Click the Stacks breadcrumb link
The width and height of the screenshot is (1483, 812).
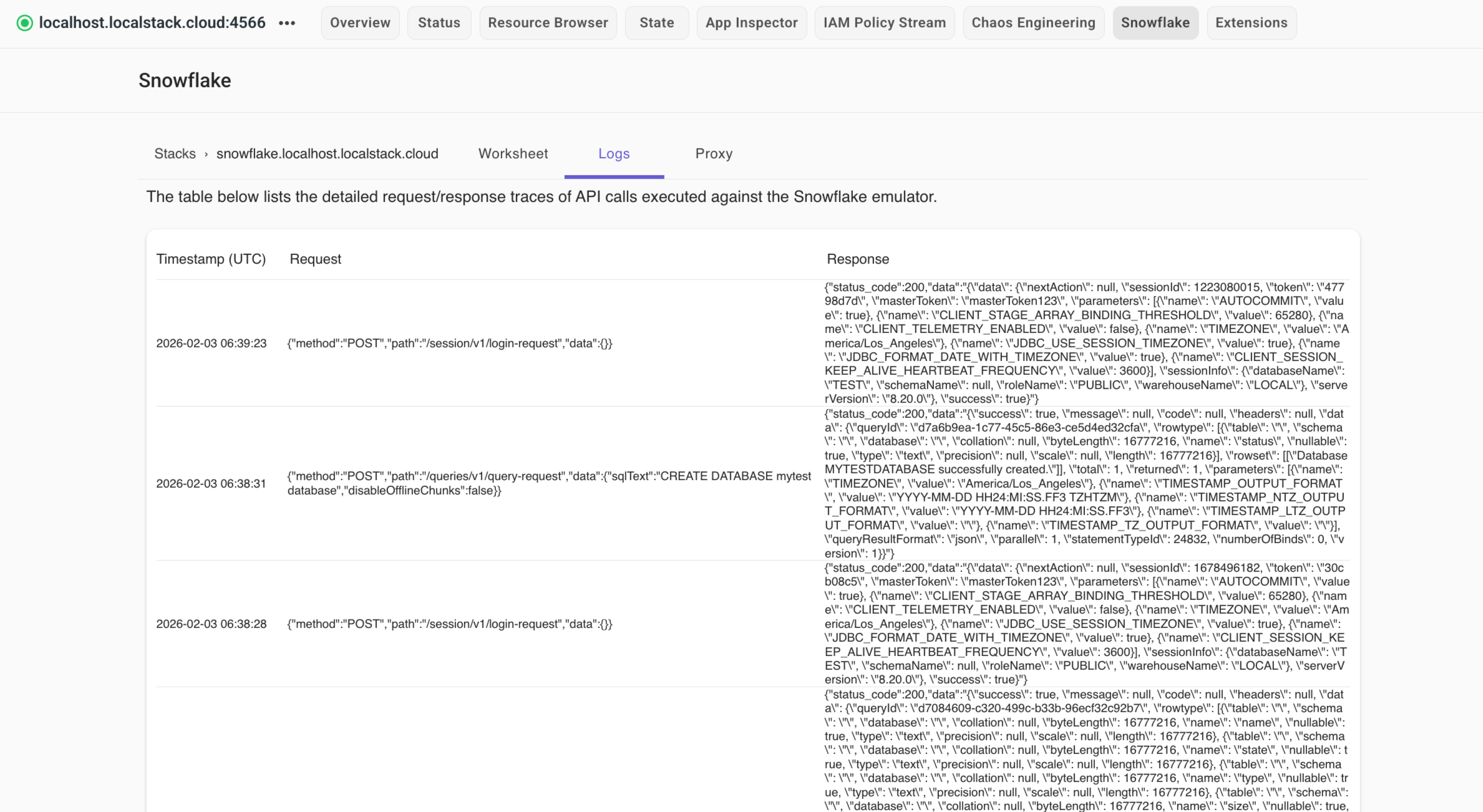[x=175, y=153]
